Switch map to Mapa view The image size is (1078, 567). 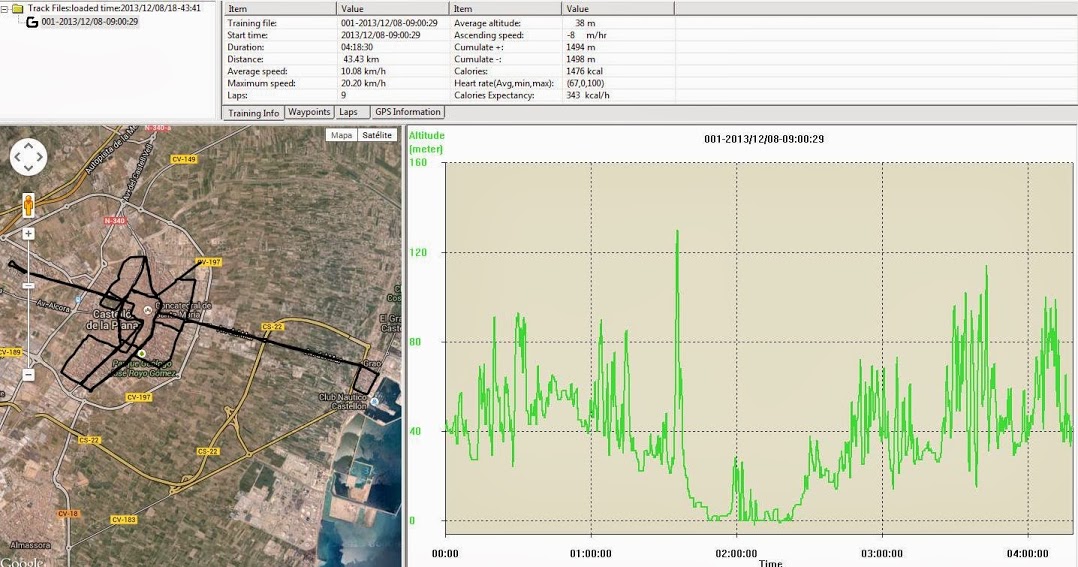tap(342, 135)
